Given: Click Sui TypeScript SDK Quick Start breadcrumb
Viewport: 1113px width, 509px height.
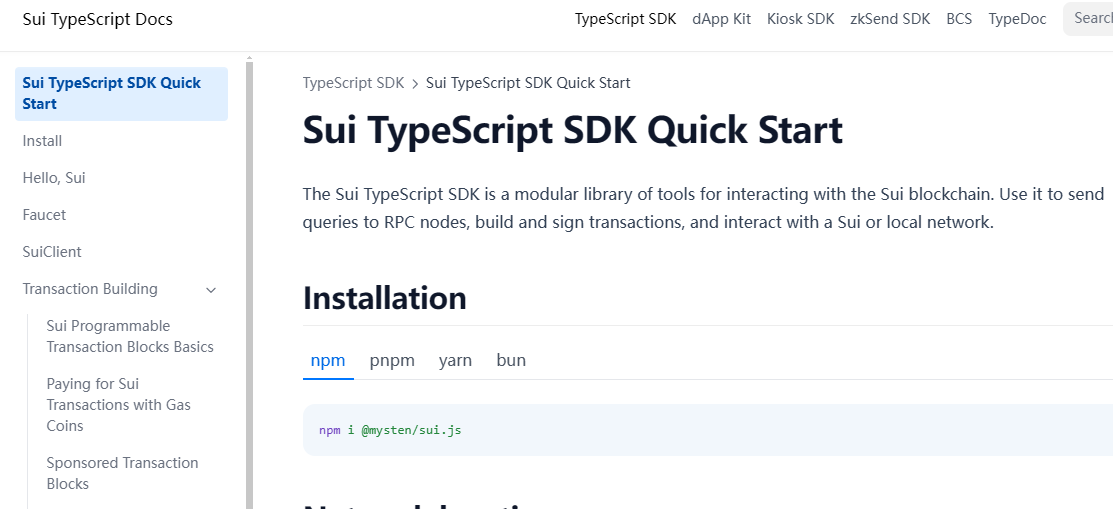Looking at the screenshot, I should point(528,83).
